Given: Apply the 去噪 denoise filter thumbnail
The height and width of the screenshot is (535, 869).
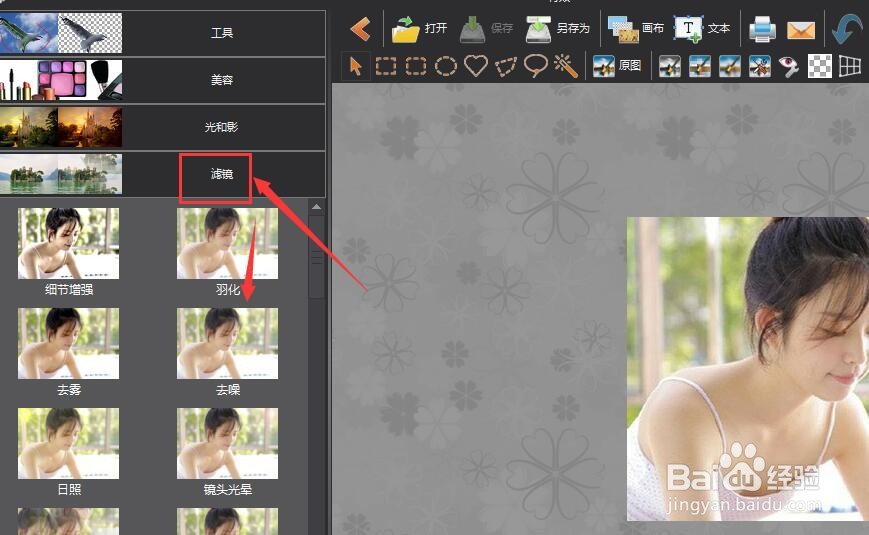Looking at the screenshot, I should click(227, 343).
